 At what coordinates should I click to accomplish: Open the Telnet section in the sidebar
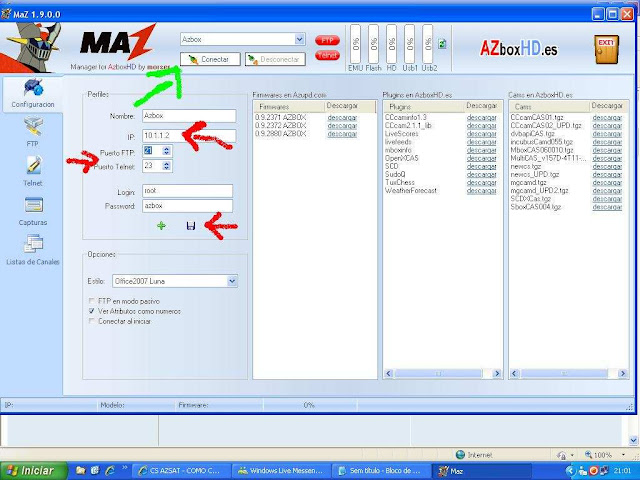tap(33, 171)
